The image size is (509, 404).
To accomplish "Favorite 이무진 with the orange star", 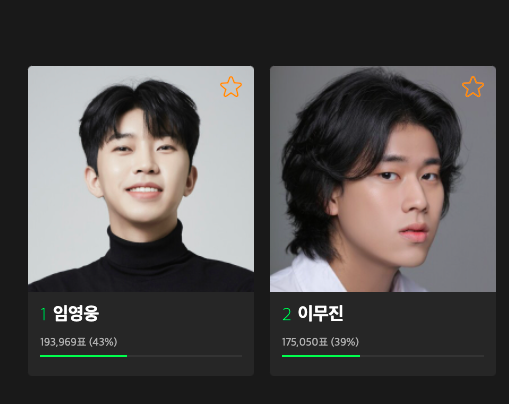I will click(x=473, y=87).
